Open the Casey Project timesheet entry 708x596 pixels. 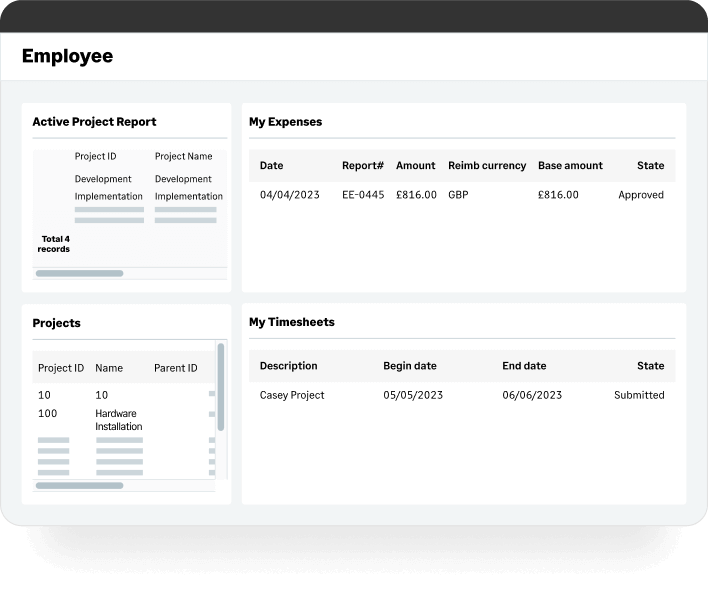(291, 395)
